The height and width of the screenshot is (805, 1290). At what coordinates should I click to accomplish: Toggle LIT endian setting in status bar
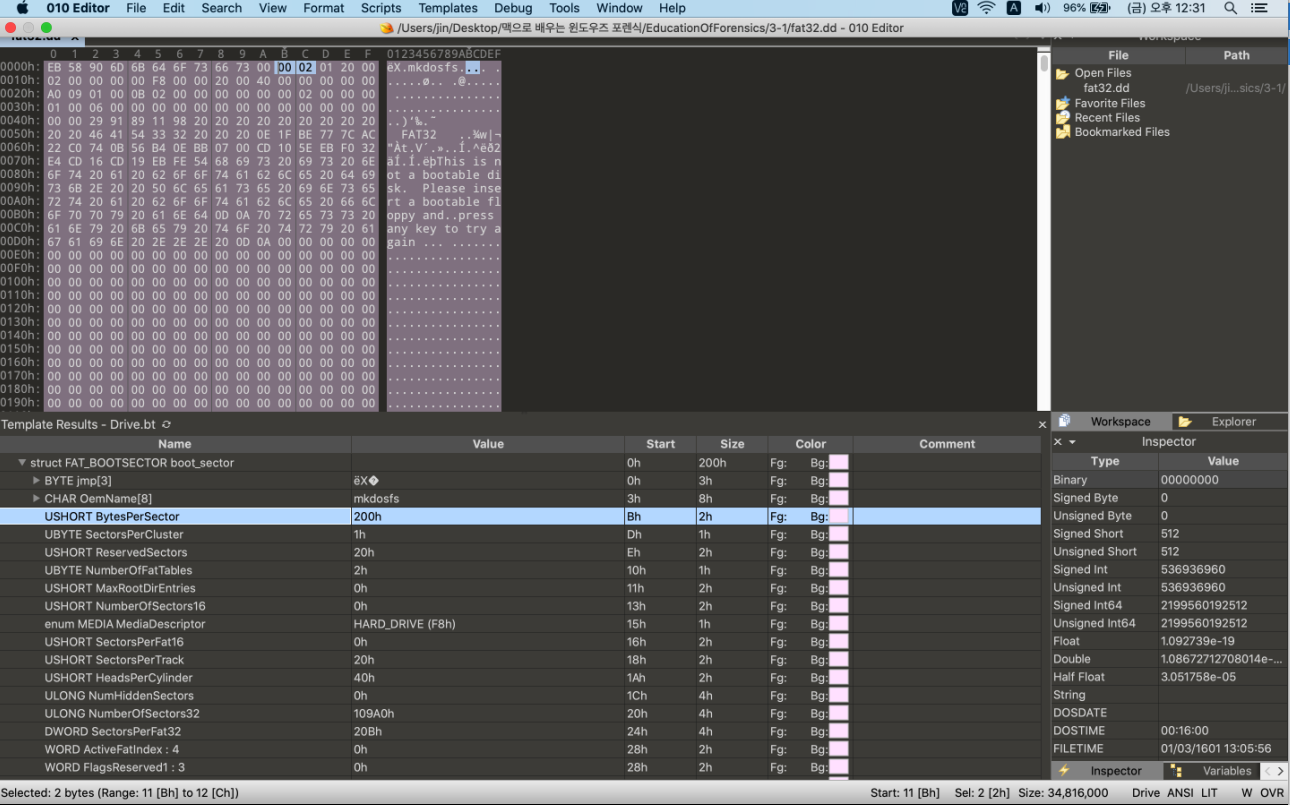1209,793
